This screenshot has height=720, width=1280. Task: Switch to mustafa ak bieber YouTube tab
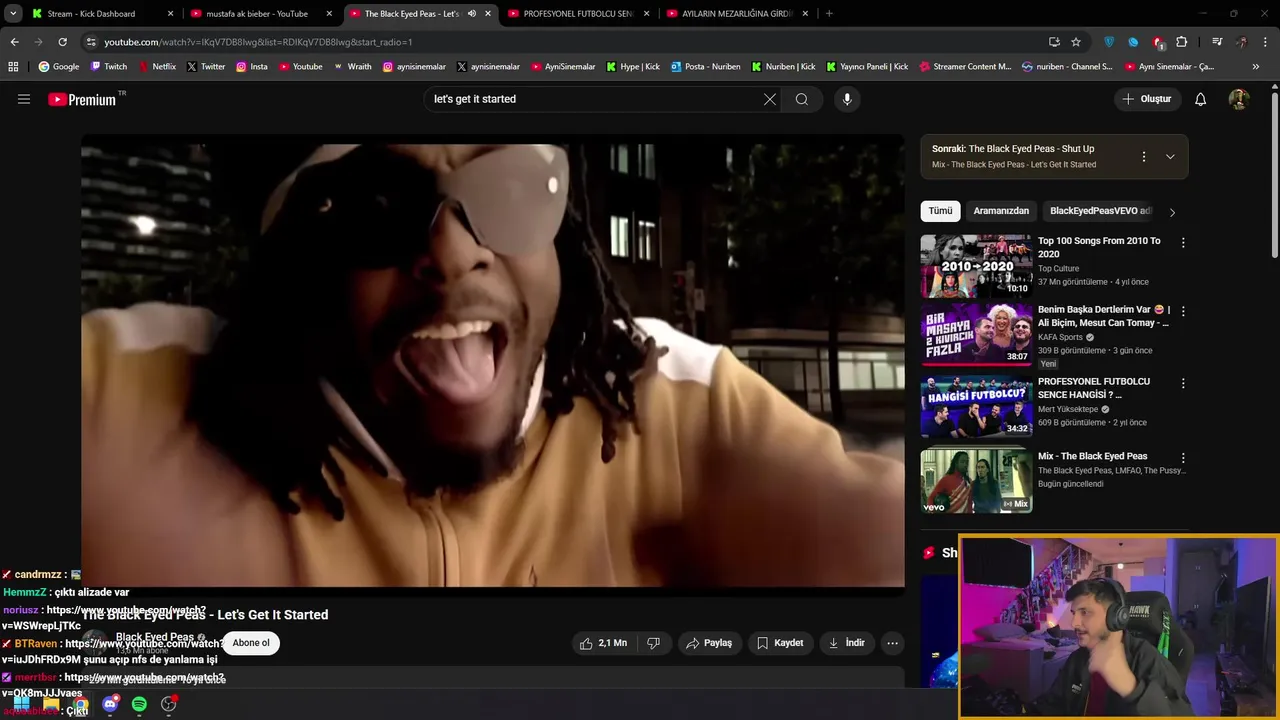pyautogui.click(x=258, y=14)
